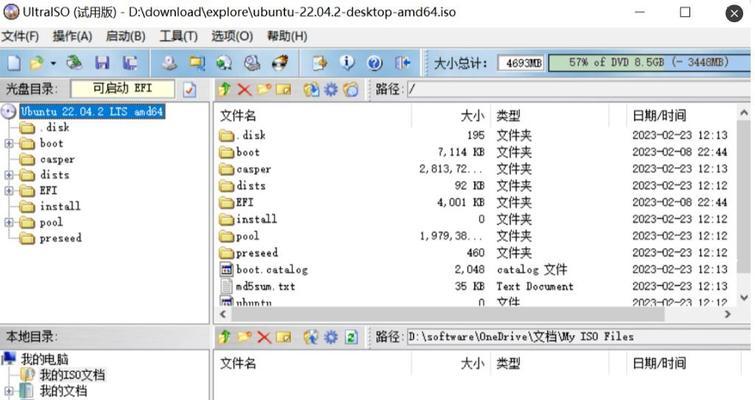Click the boot properties icon beside 可启动 EFI

190,89
